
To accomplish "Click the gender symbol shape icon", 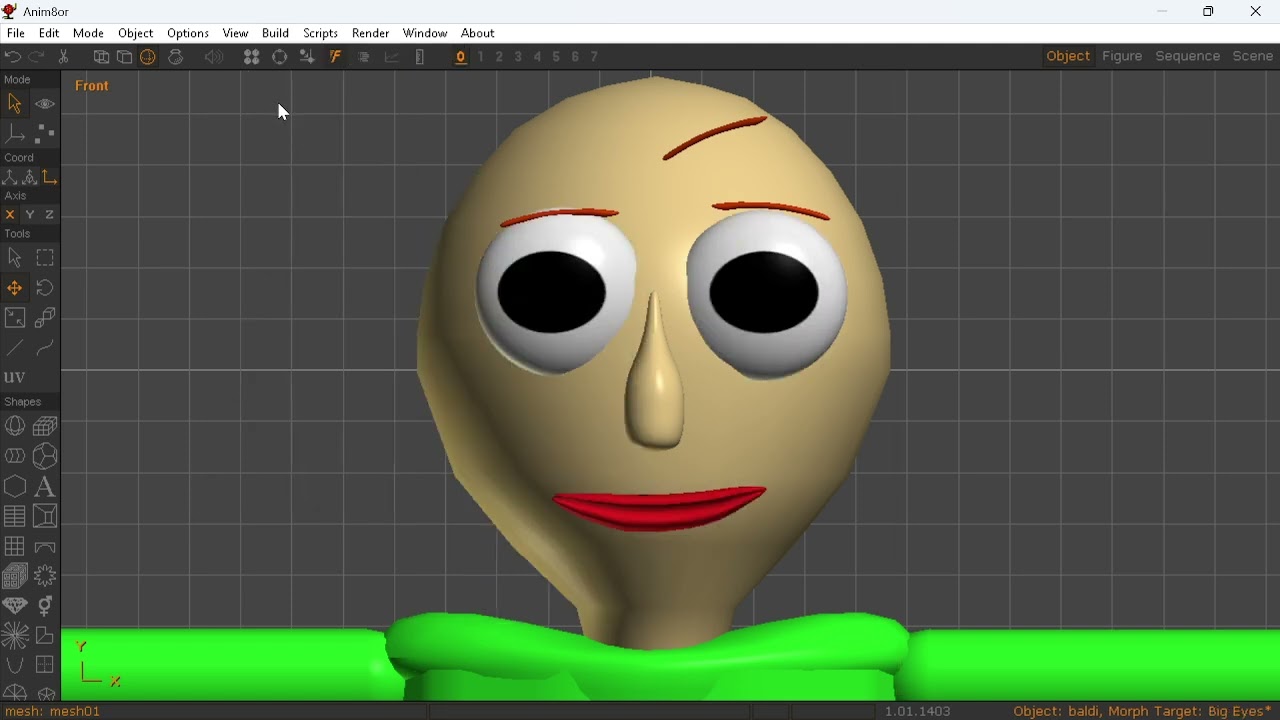I will 45,606.
